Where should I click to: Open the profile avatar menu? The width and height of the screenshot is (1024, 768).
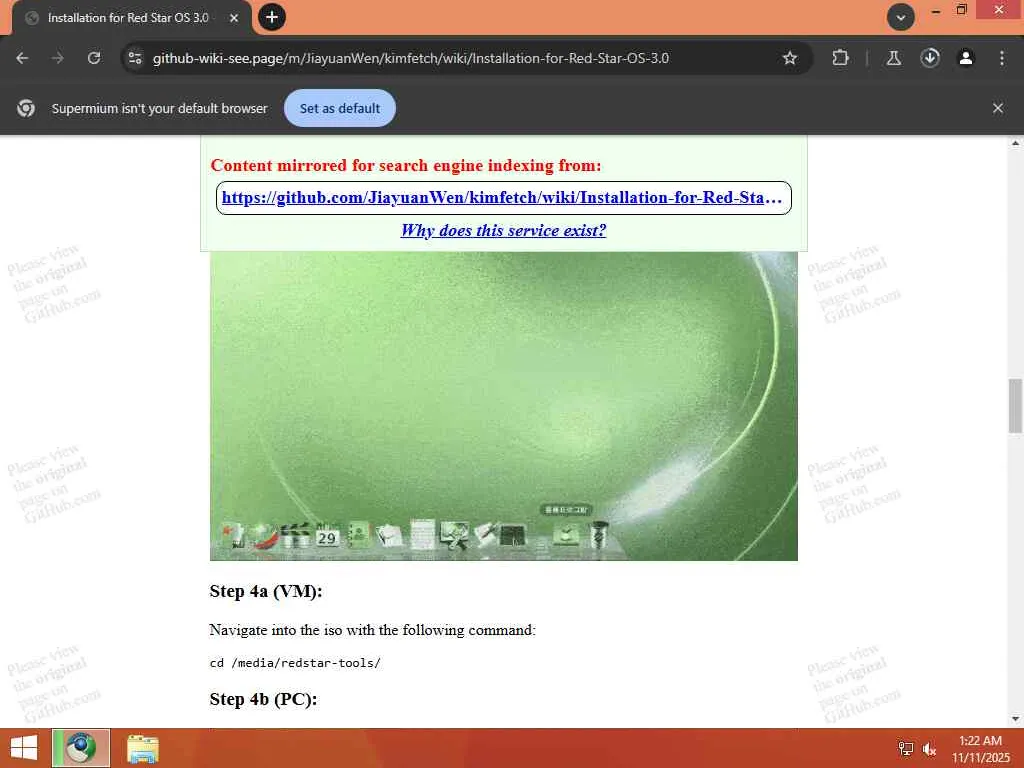click(x=966, y=58)
